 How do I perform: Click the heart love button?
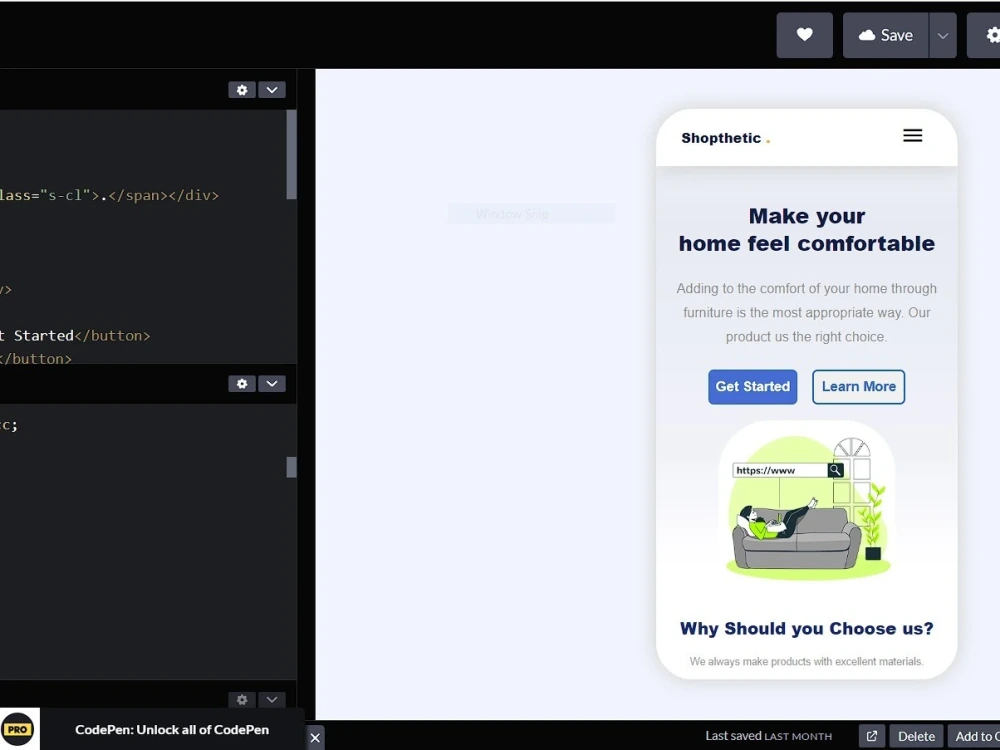point(804,35)
